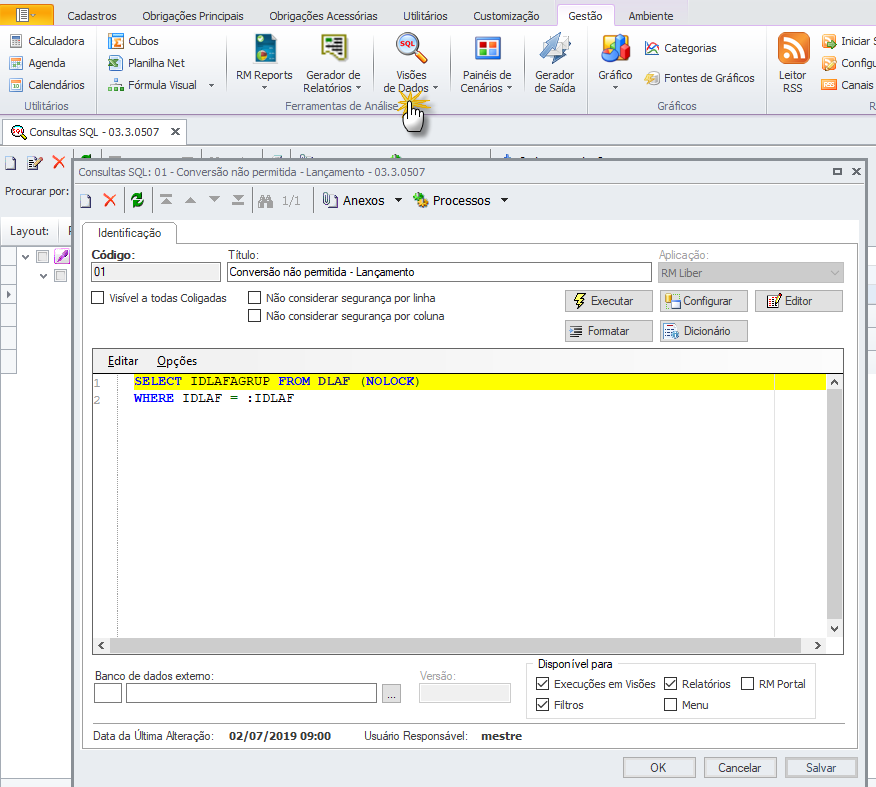Open the Gráfico tool
Viewport: 876px width, 787px height.
tap(615, 61)
